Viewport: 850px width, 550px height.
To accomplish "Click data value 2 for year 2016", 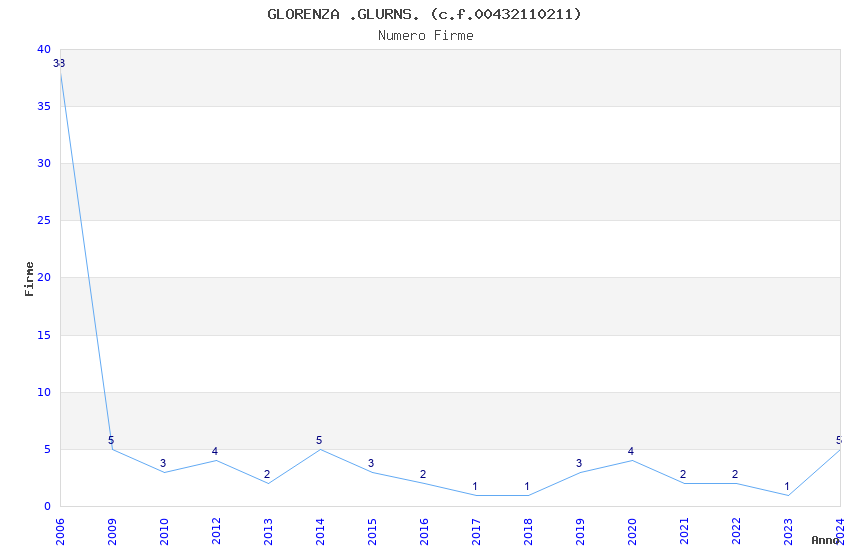I will coord(423,474).
